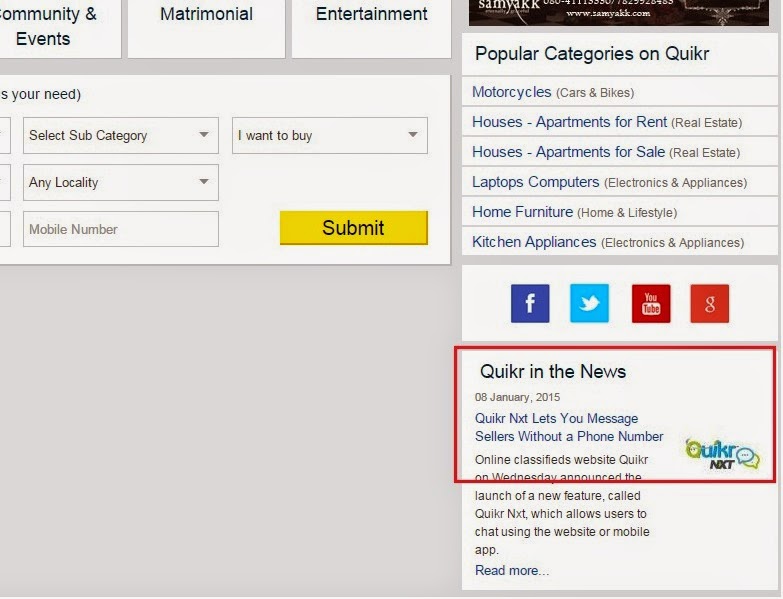The width and height of the screenshot is (783, 599).
Task: Open the Kitchen Appliances category link
Action: [534, 242]
